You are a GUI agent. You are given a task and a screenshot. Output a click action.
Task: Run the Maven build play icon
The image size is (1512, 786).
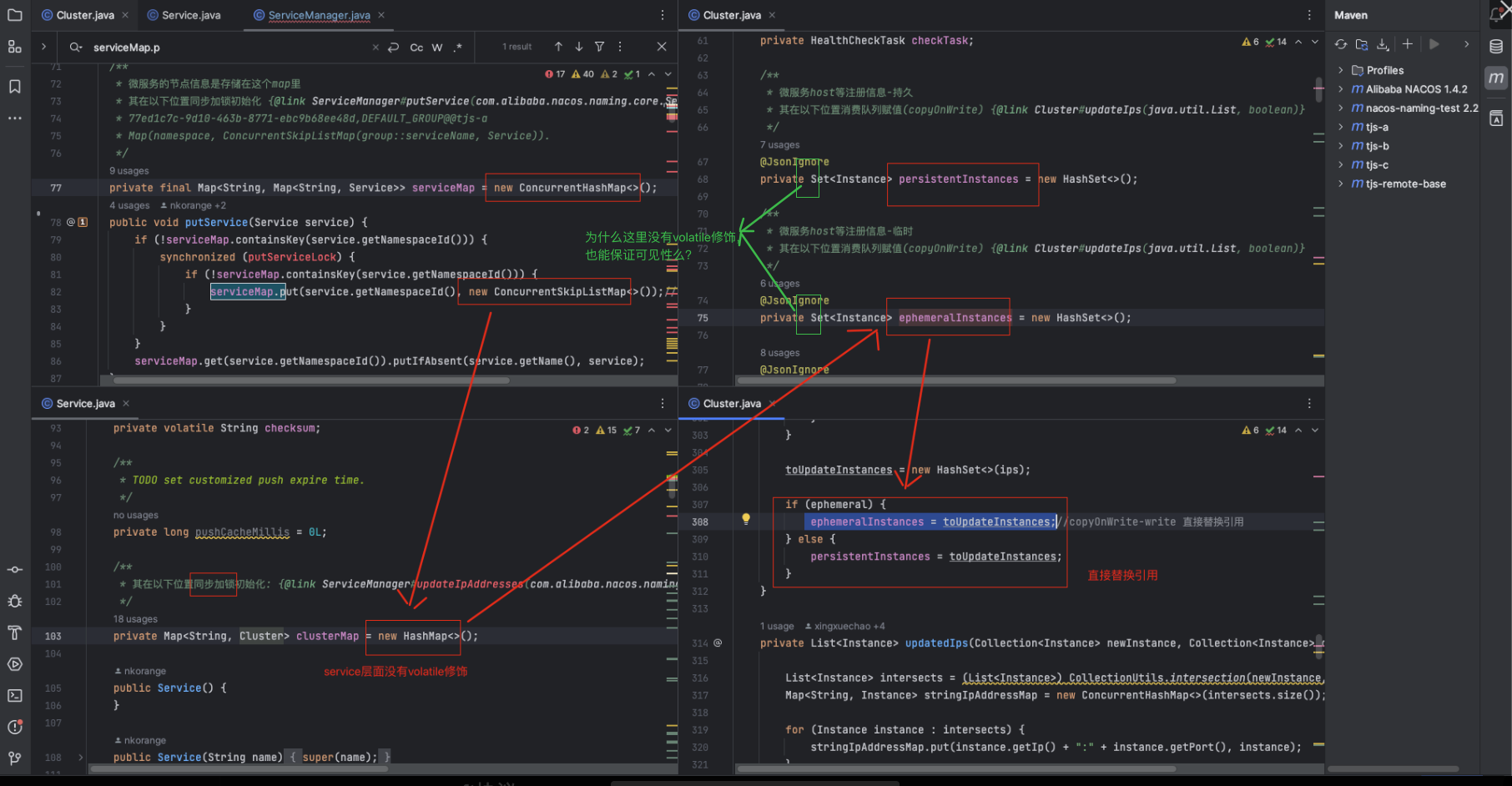[1434, 44]
